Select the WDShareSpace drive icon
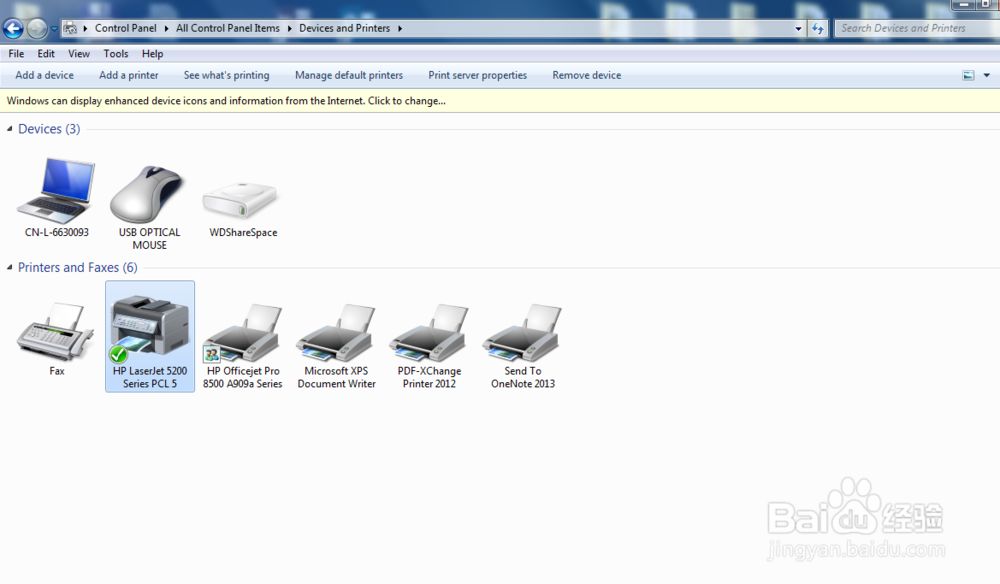 click(x=240, y=200)
